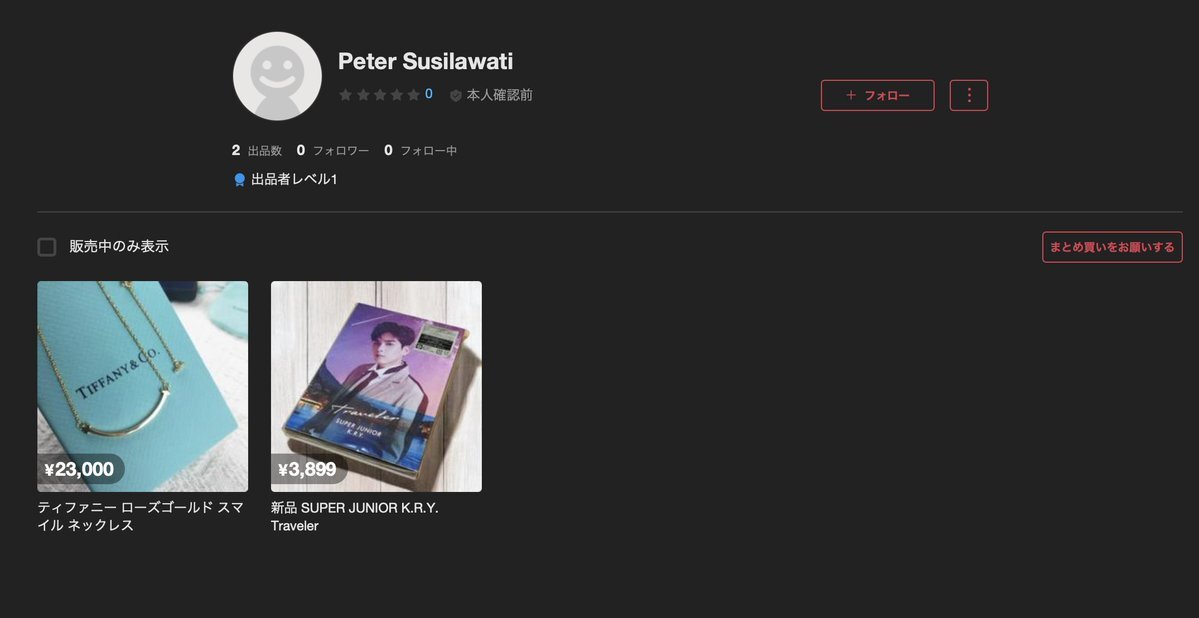1199x618 pixels.
Task: Click the plus icon in the follow button
Action: click(x=850, y=96)
